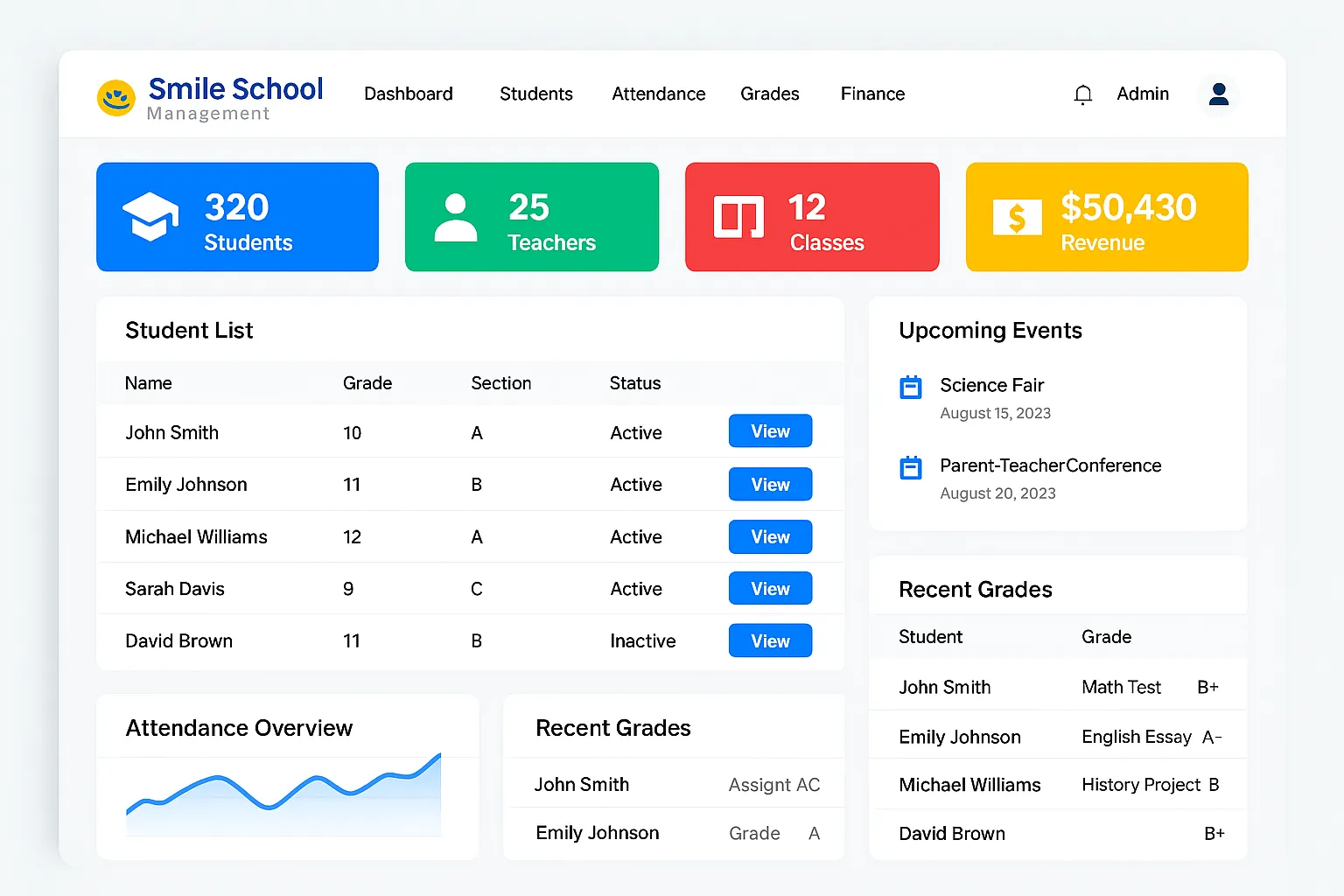This screenshot has height=896, width=1344.
Task: Open the Dashboard nav item
Action: pyautogui.click(x=409, y=94)
